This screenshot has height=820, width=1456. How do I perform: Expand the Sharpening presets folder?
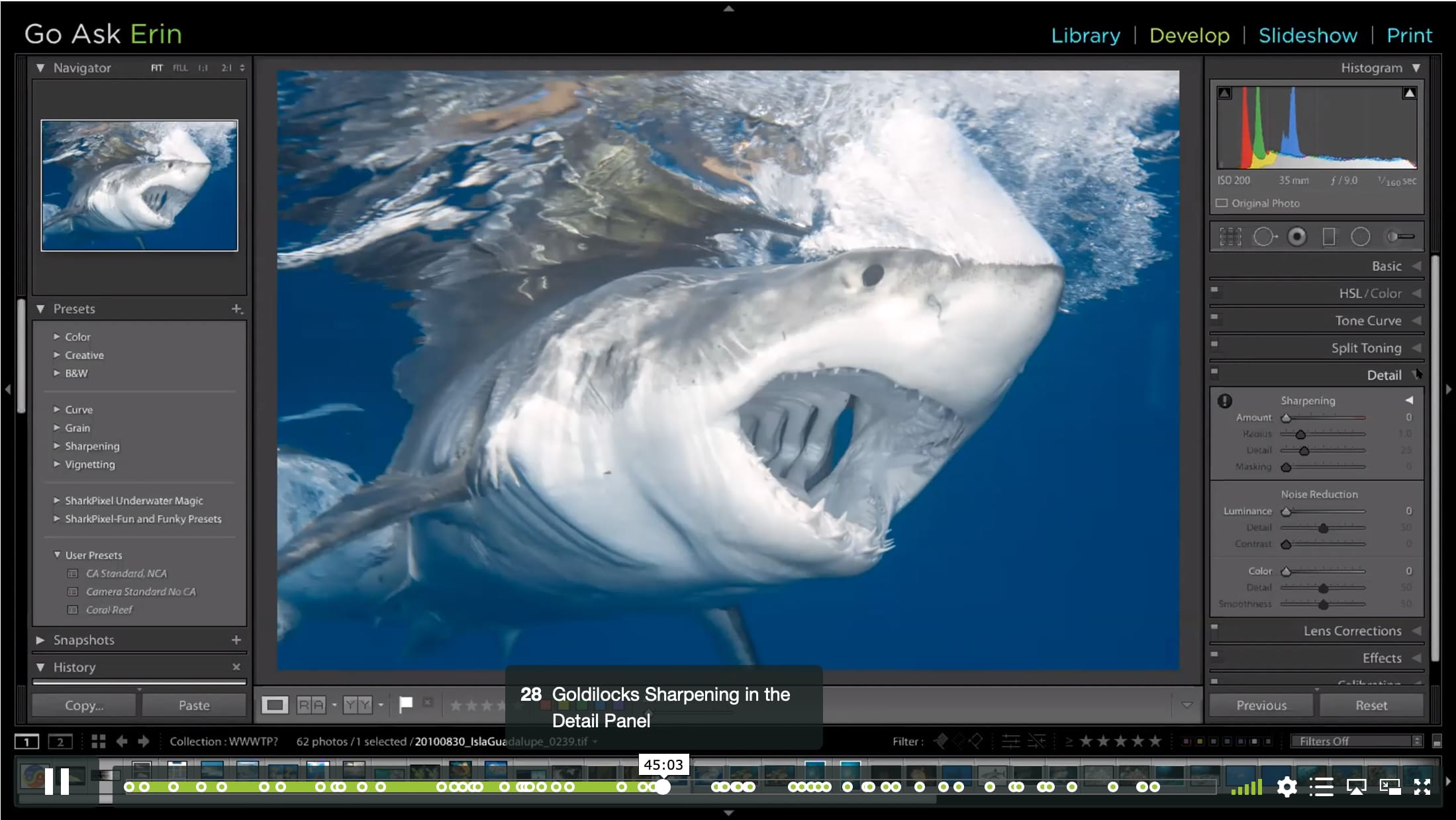(57, 446)
